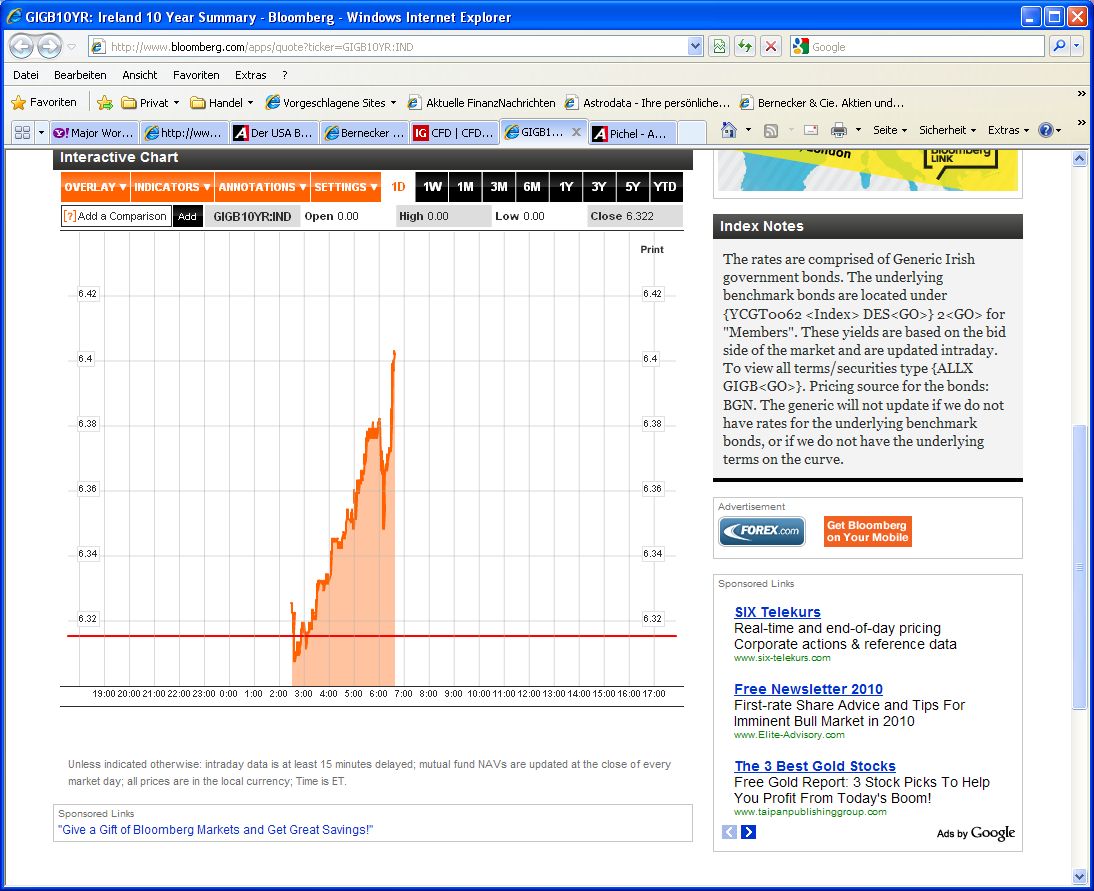Image resolution: width=1094 pixels, height=891 pixels.
Task: Open Aktuelle FinanzNachrichten favorite link
Action: tap(481, 103)
